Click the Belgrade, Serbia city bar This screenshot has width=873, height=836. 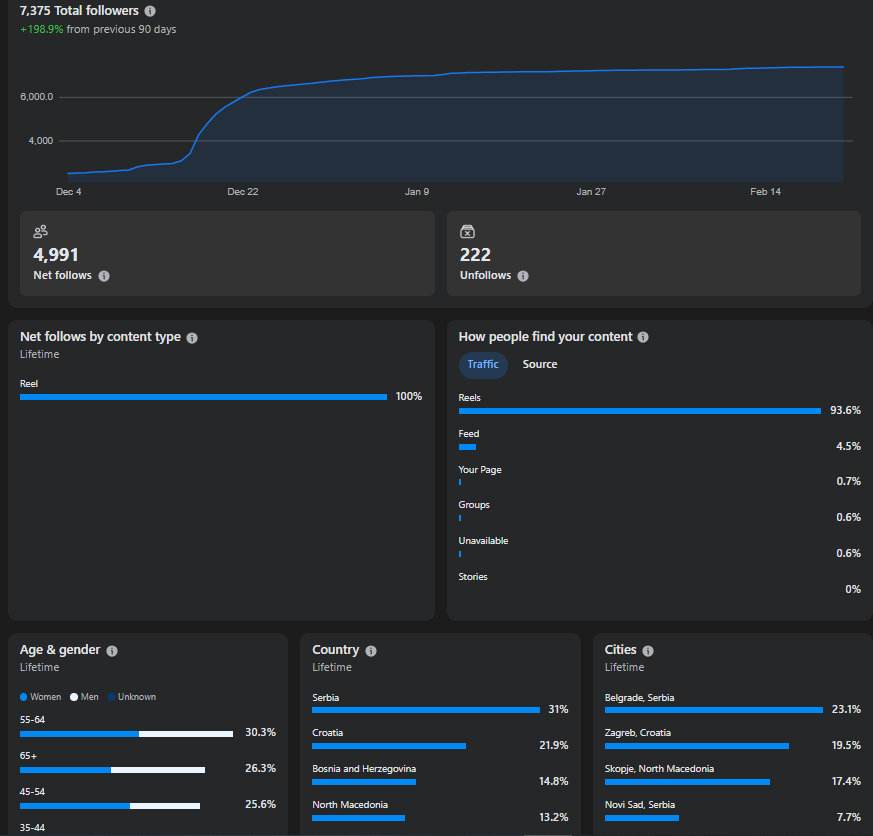point(713,710)
